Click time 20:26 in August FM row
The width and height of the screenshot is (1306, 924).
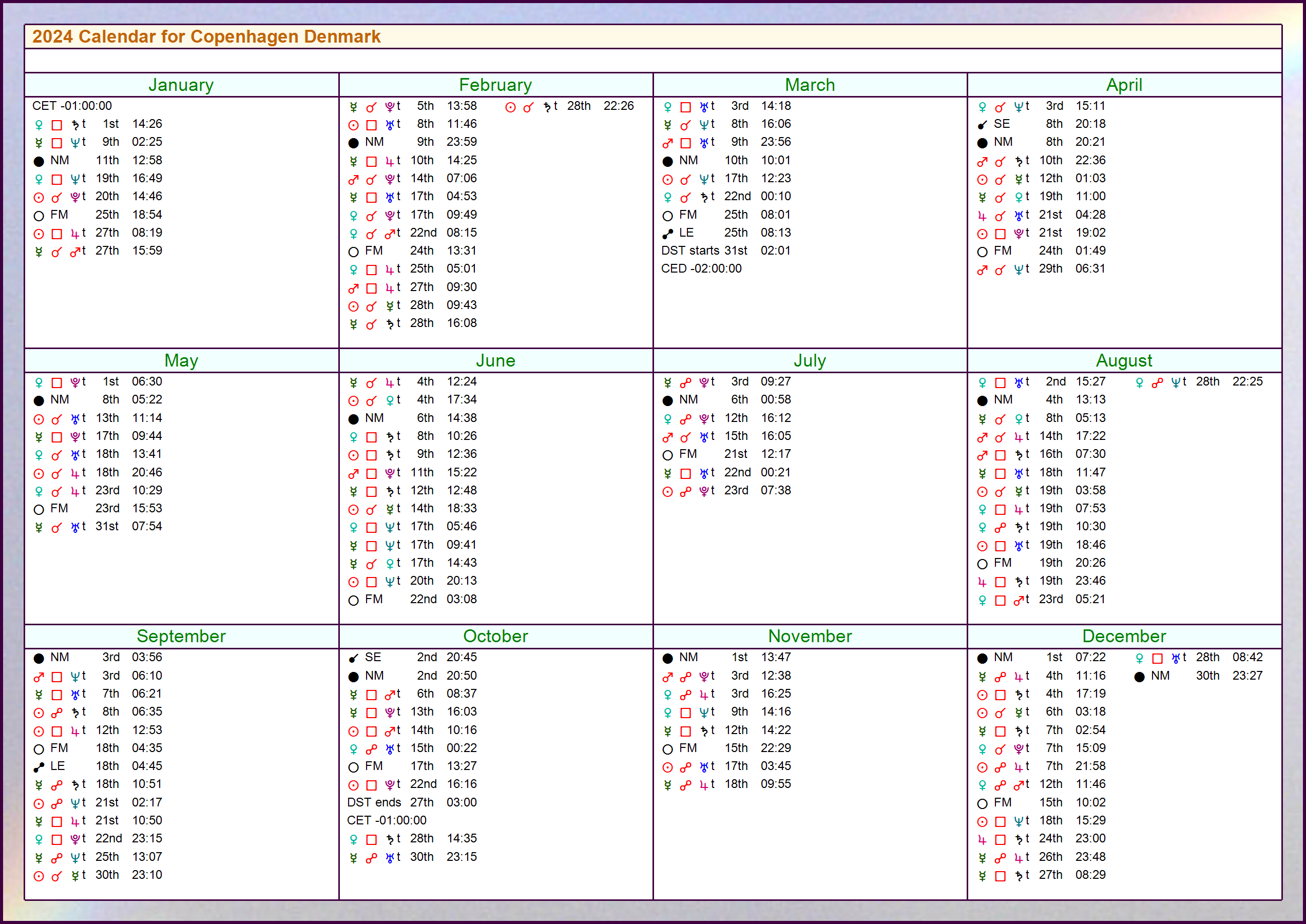click(1090, 563)
